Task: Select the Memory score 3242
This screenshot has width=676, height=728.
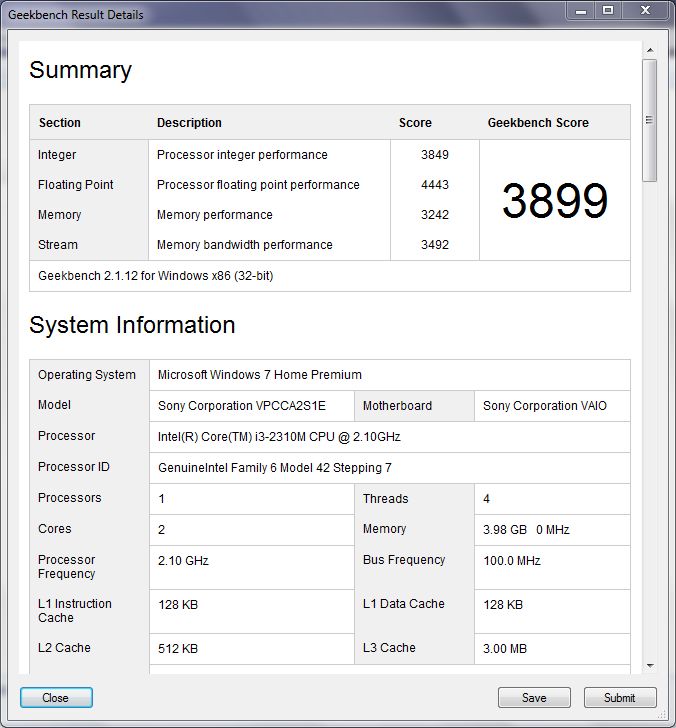Action: (435, 215)
